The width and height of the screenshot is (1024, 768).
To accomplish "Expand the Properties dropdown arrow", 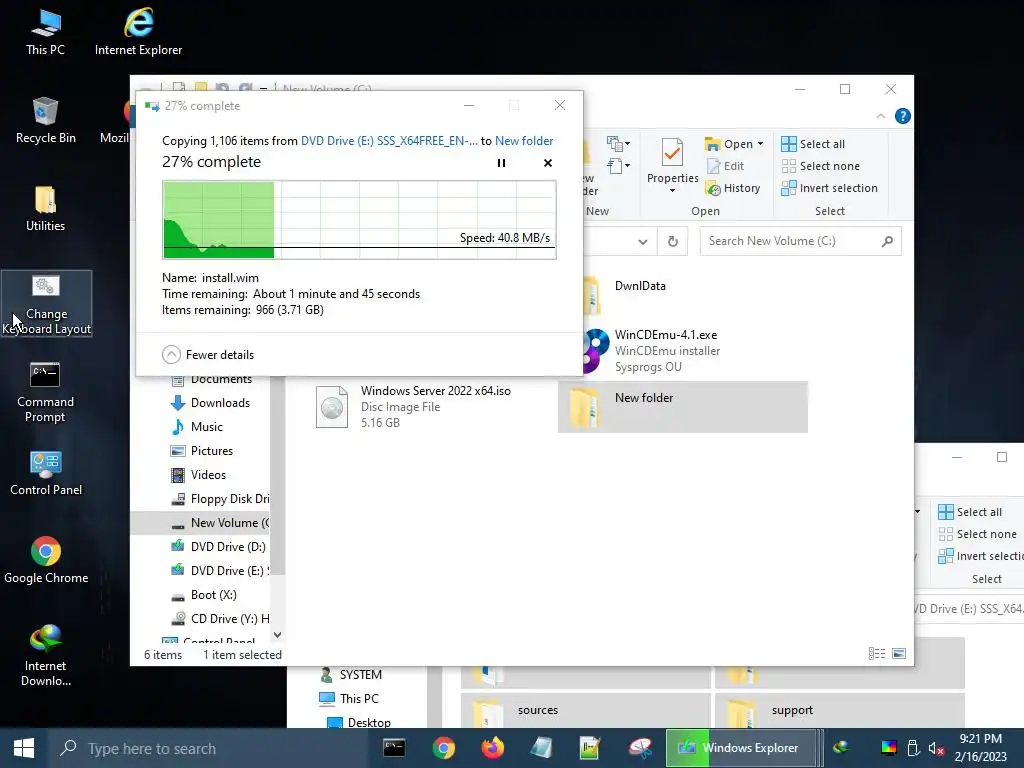I will coord(672,191).
